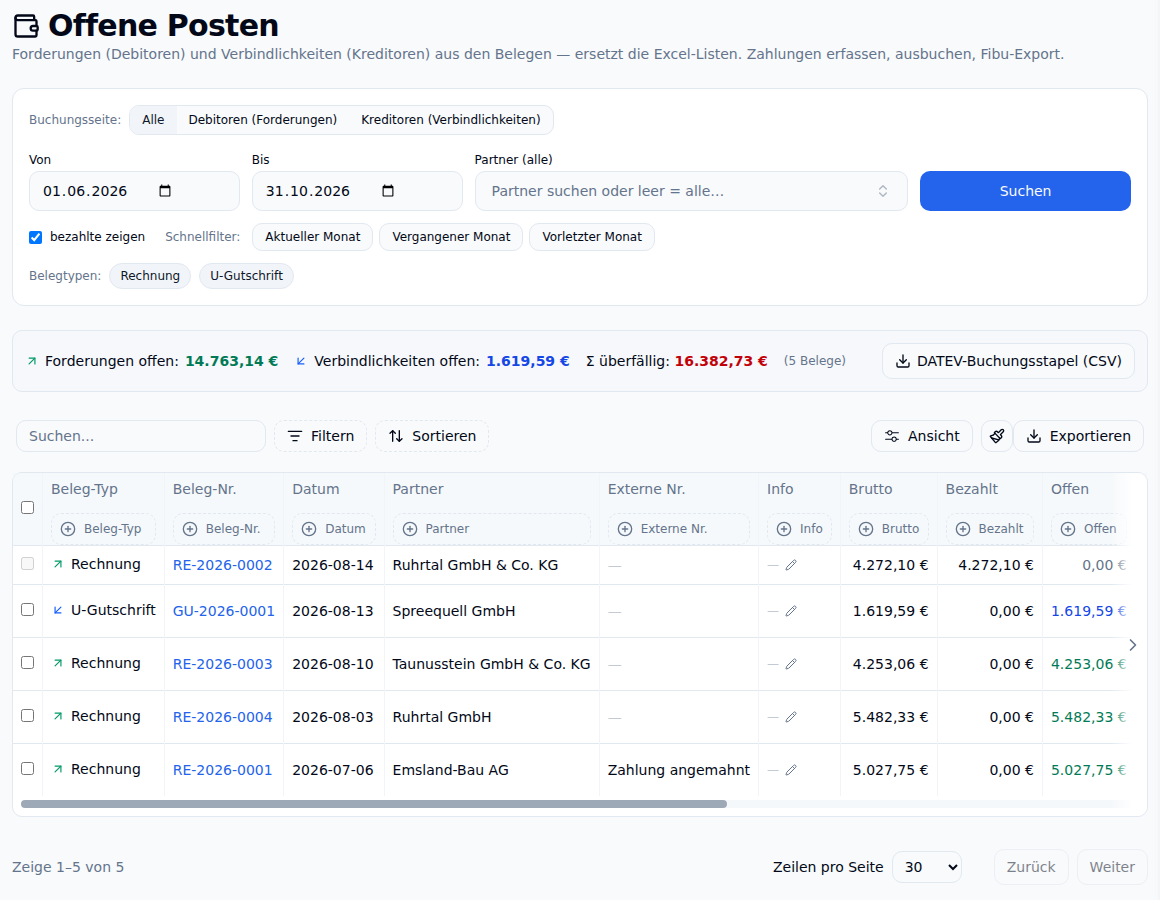Edit info pencil in the Spreequell GmbH row

[791, 611]
